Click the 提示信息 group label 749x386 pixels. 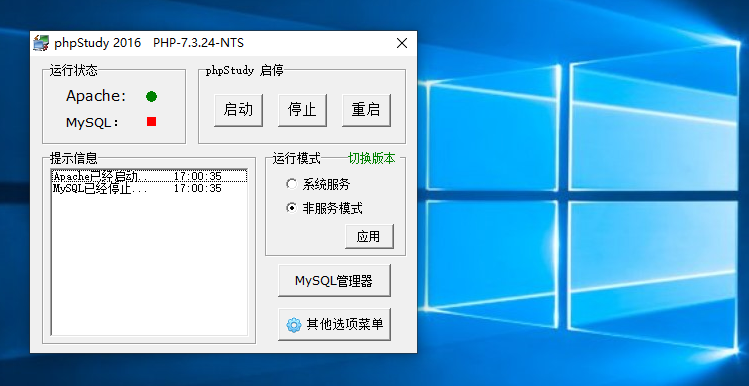pos(74,158)
